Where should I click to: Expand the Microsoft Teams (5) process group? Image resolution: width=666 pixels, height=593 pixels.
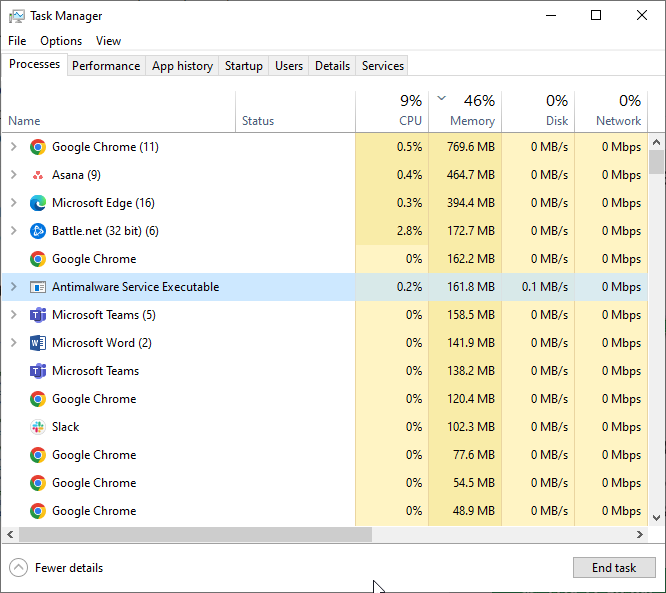point(14,315)
